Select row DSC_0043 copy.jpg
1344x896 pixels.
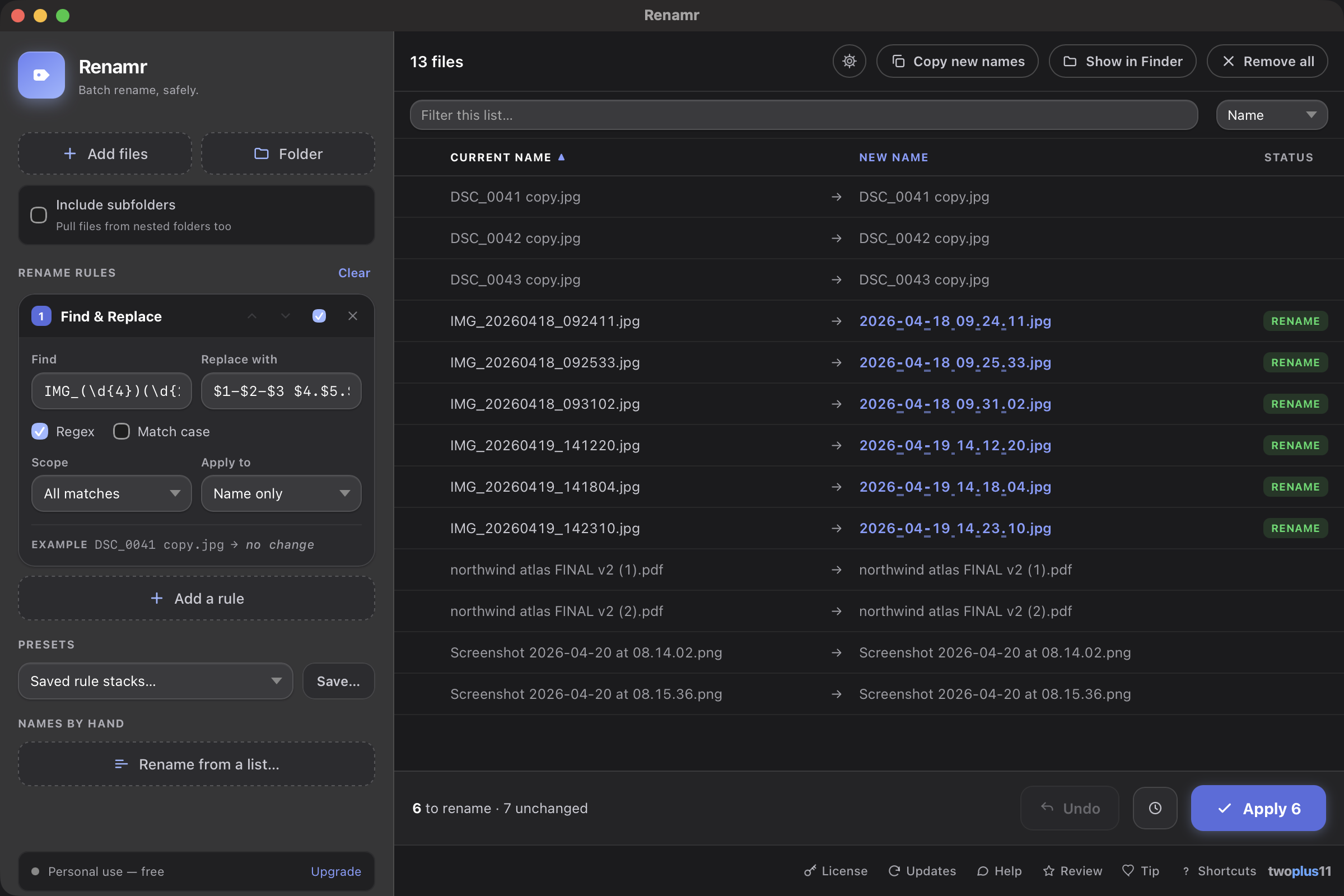pos(869,279)
